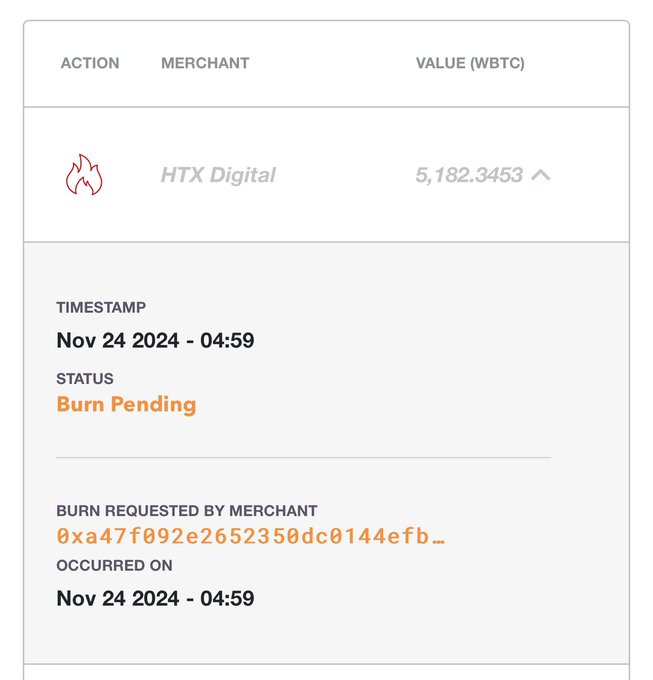Click the red burn flame icon
The image size is (653, 680).
(x=84, y=175)
